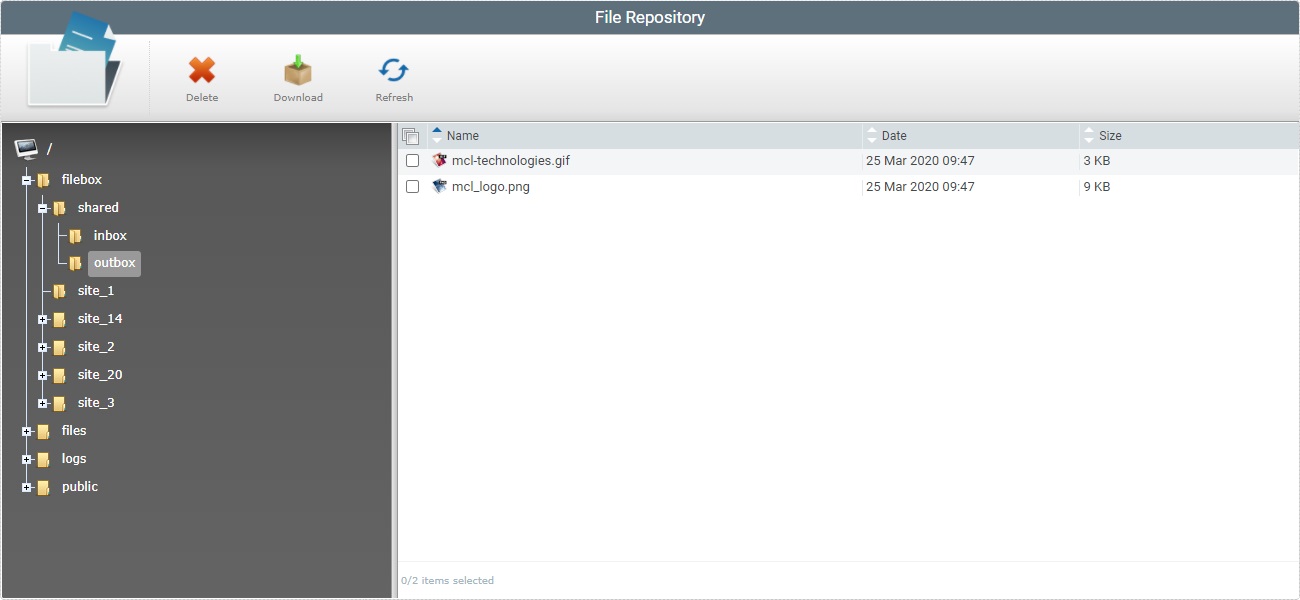The width and height of the screenshot is (1300, 600).
Task: Click the file icon beside mcl_logo.png
Action: (x=438, y=186)
